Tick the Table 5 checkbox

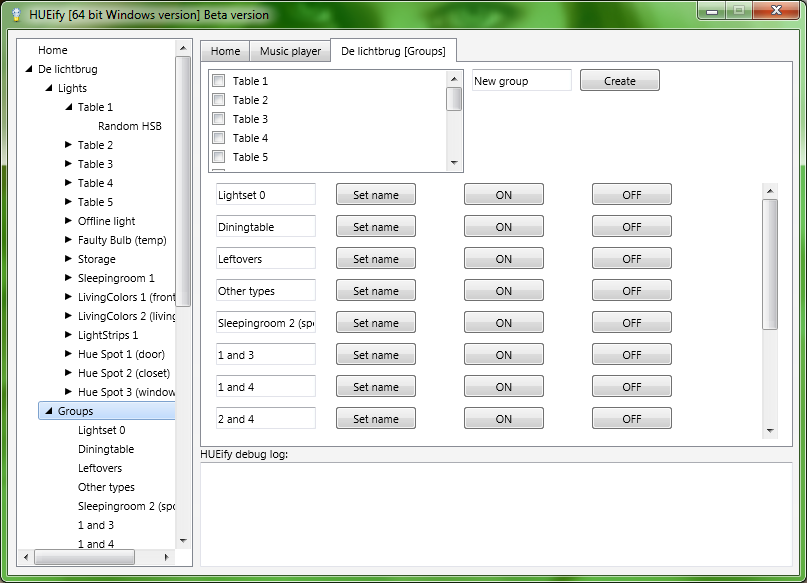pos(219,157)
